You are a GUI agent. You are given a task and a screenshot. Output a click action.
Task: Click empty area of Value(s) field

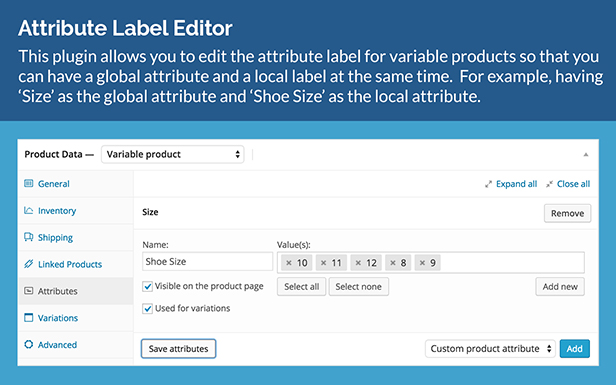(x=511, y=262)
